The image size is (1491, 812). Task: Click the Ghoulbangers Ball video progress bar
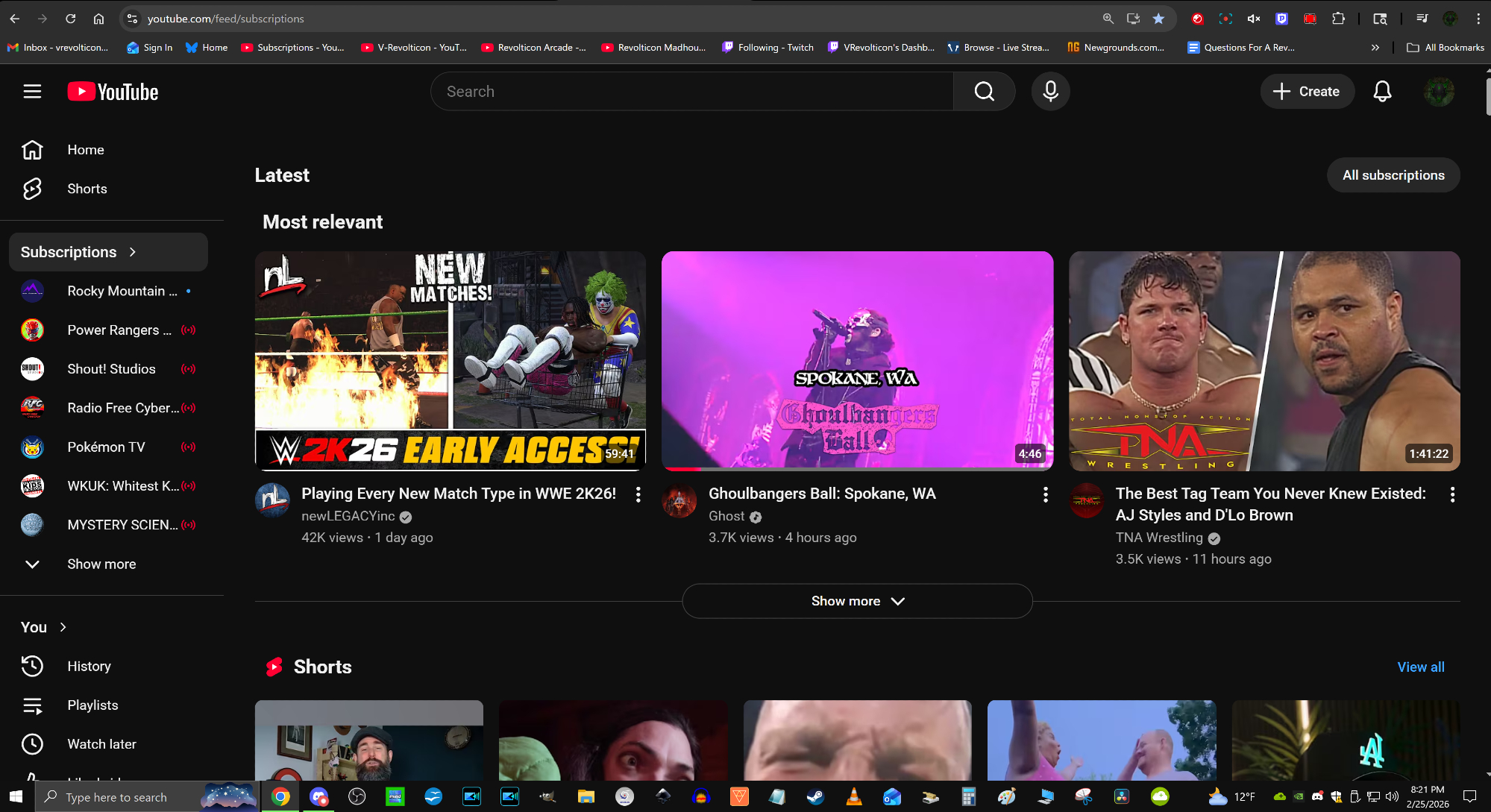tap(857, 469)
